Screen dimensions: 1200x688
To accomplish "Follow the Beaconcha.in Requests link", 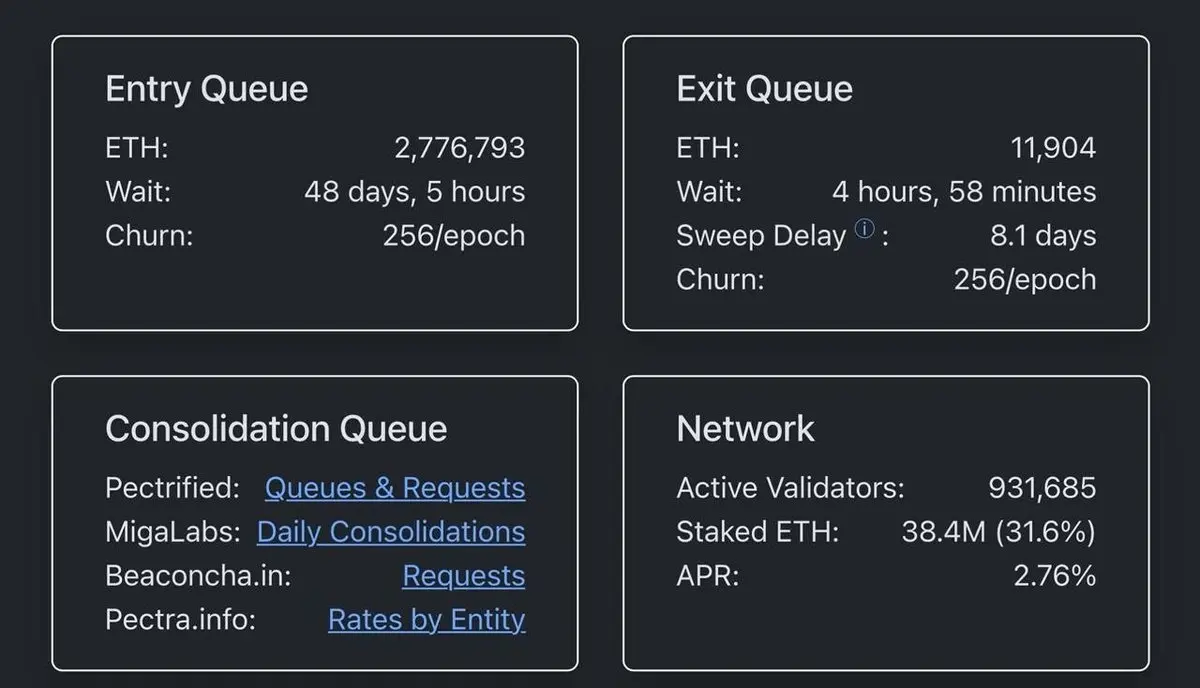I will [x=463, y=576].
